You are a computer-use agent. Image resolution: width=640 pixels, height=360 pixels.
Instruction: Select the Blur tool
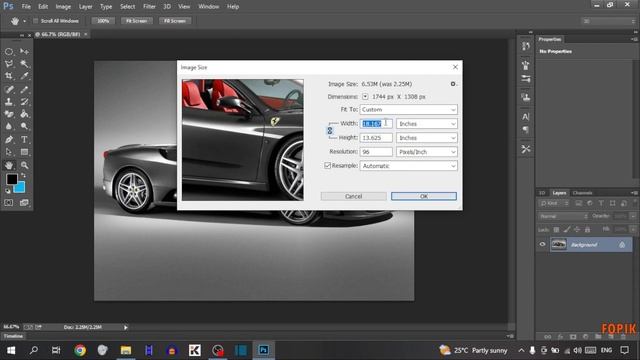[9, 126]
